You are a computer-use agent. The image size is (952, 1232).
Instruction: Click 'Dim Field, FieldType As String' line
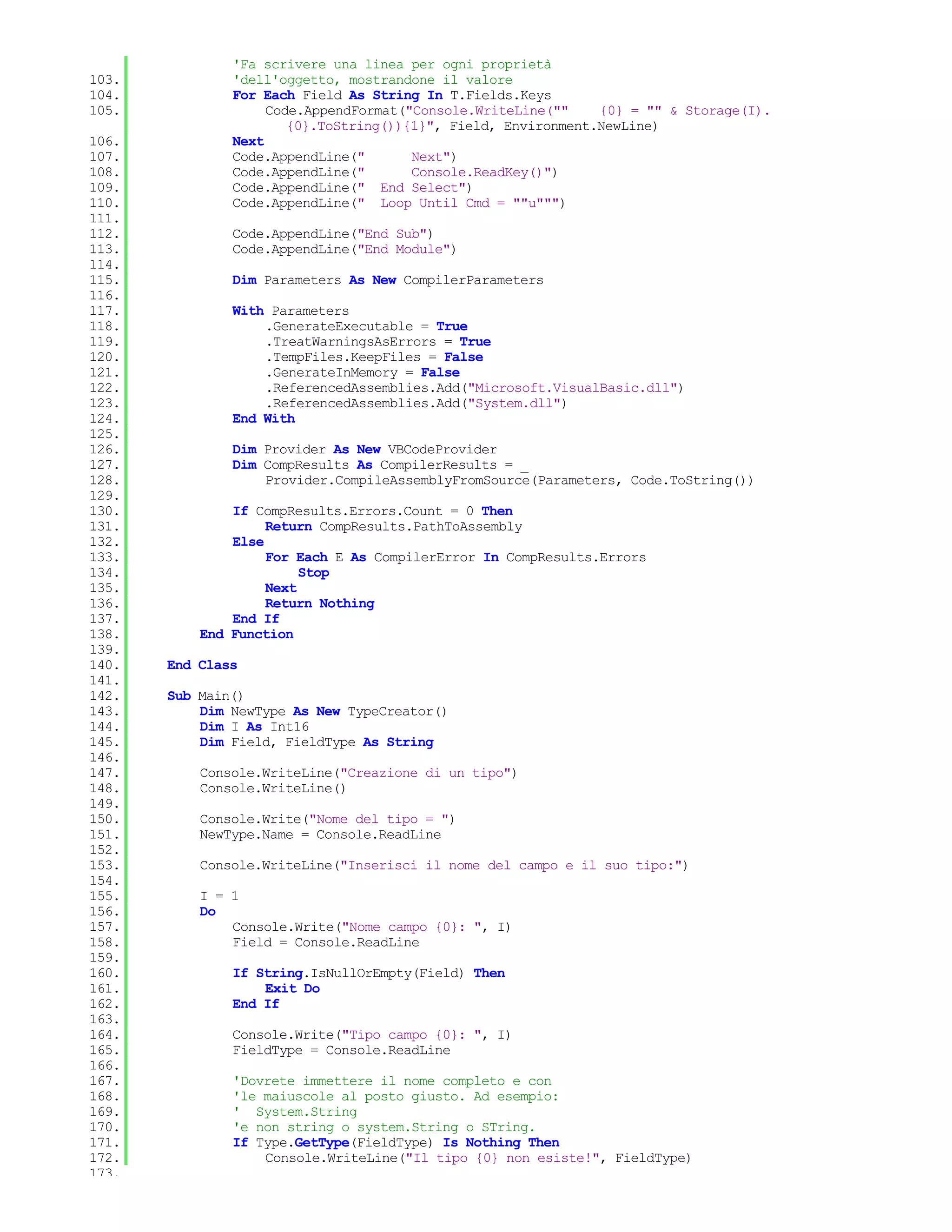click(x=317, y=742)
